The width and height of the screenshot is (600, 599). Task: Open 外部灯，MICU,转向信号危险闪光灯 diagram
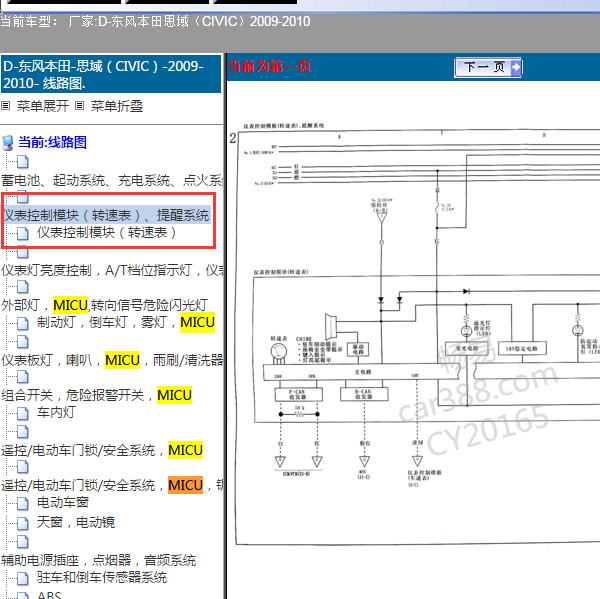(x=104, y=305)
